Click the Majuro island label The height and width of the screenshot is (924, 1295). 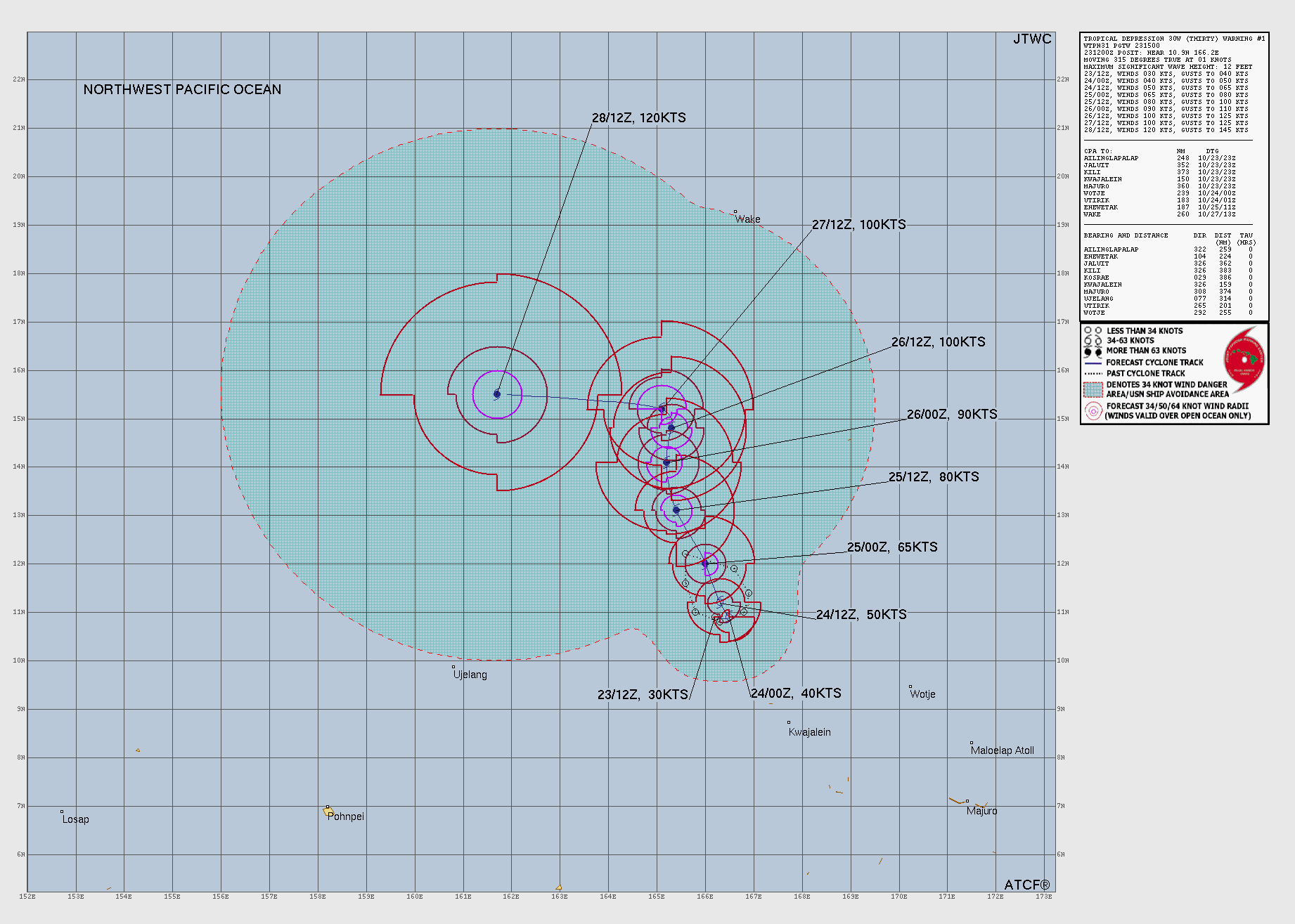(981, 811)
